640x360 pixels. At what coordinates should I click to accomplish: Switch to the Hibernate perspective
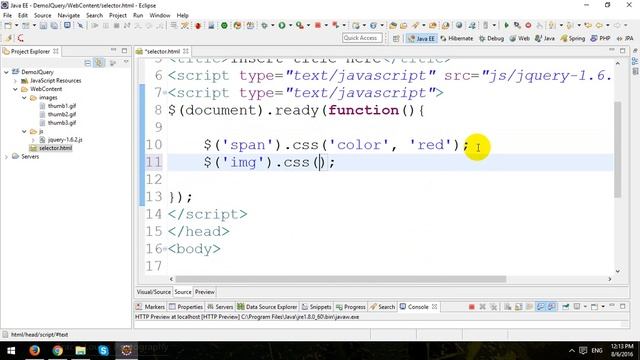[x=457, y=38]
